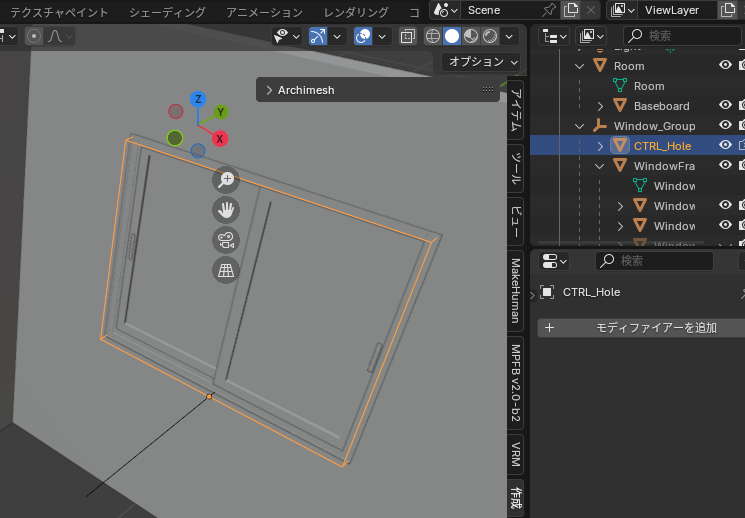
Task: Toggle viewport gizmos display
Action: [318, 36]
